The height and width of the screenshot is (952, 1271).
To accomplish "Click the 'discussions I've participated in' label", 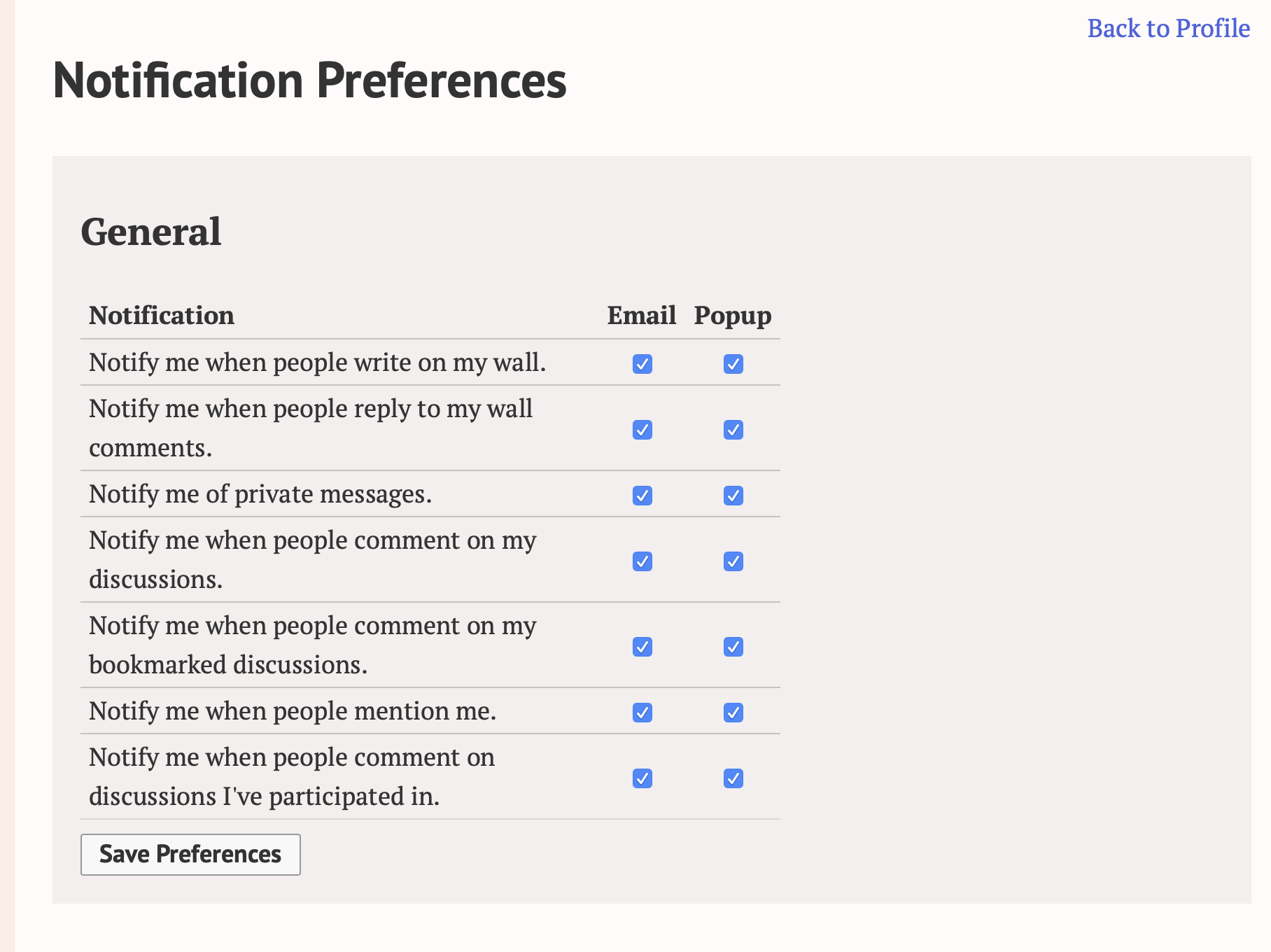I will pyautogui.click(x=292, y=776).
